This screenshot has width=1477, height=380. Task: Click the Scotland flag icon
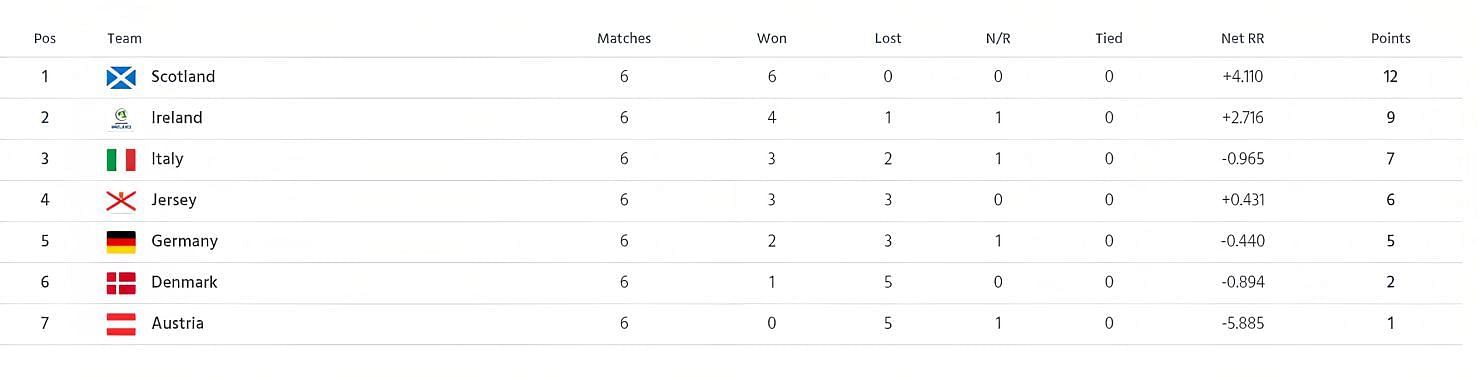point(121,77)
